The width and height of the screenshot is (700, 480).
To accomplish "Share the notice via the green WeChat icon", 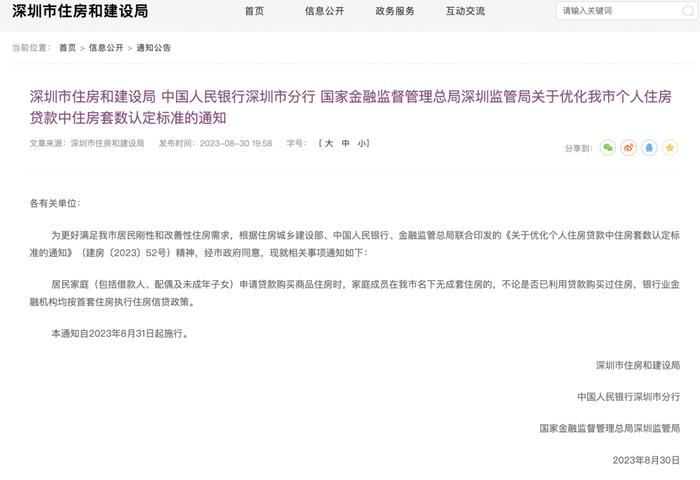I will point(608,148).
